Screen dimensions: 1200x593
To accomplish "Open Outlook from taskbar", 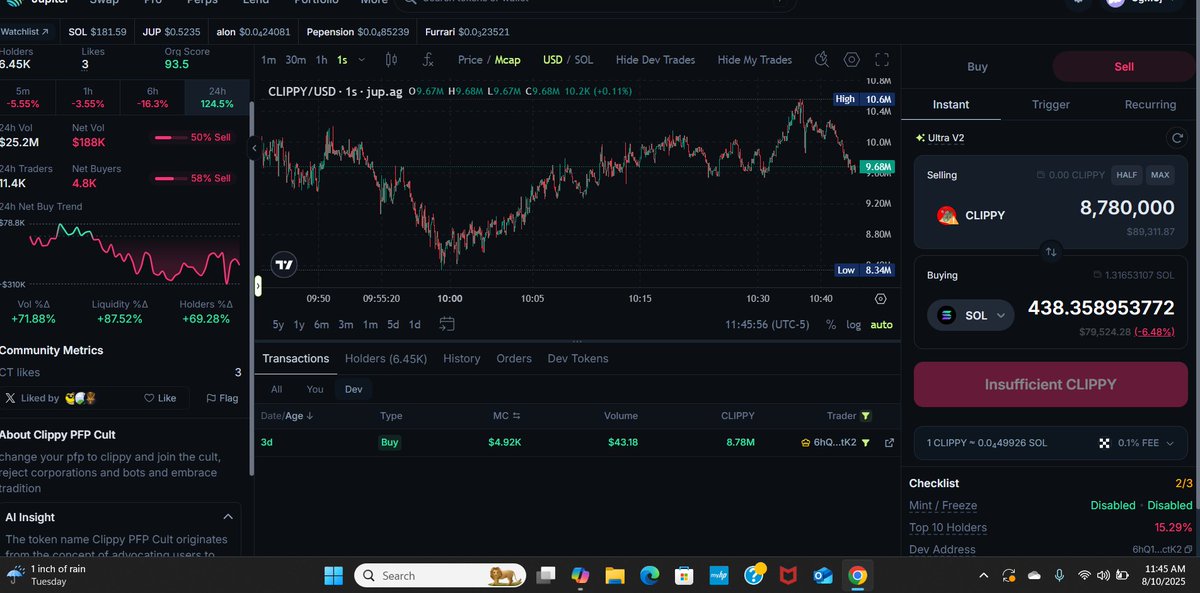I will (823, 576).
